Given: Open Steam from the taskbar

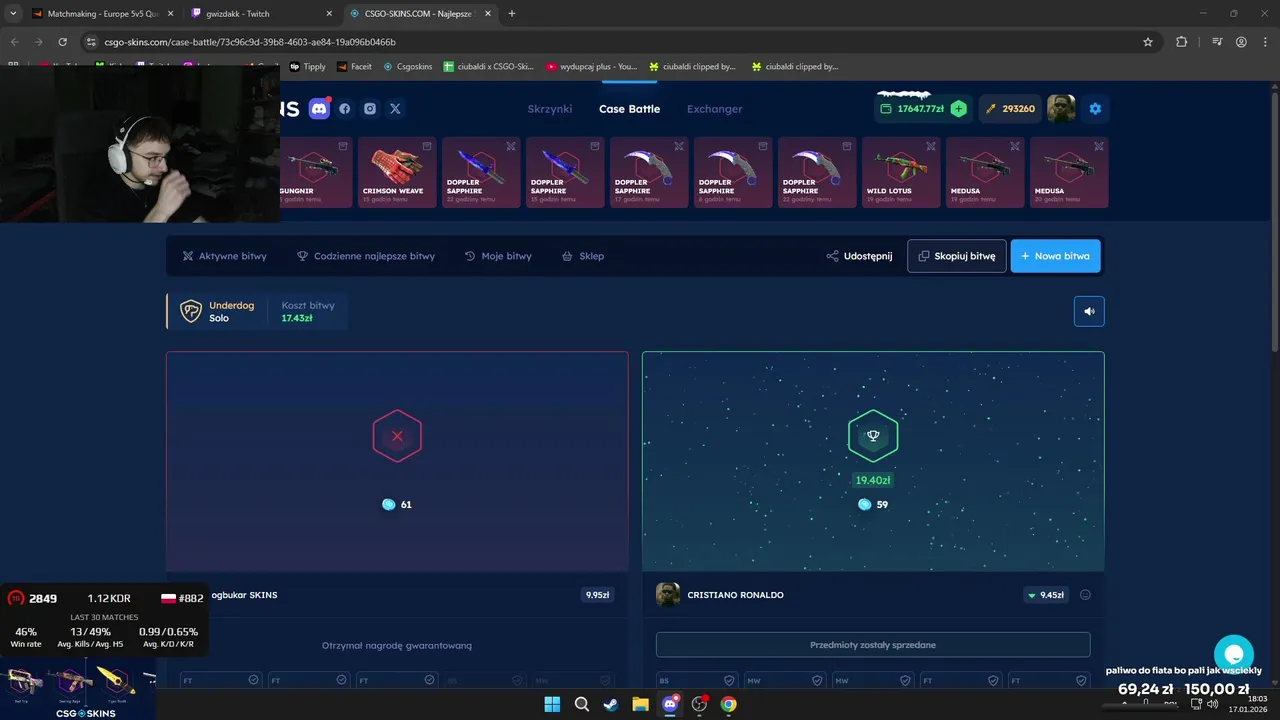Looking at the screenshot, I should click(610, 704).
